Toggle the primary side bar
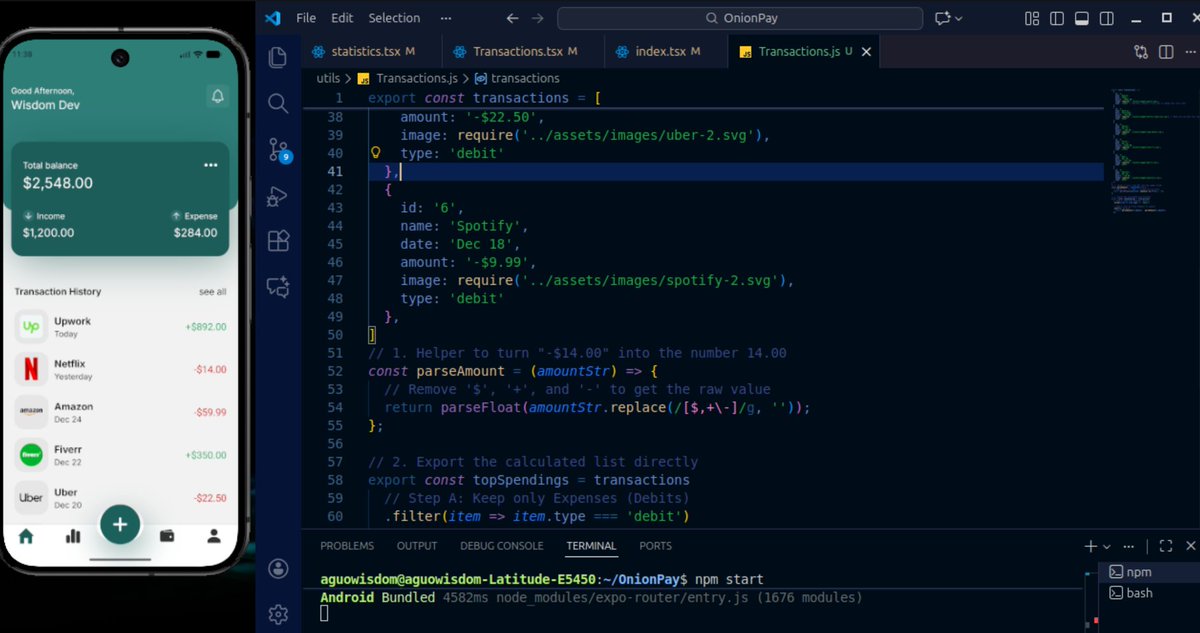This screenshot has width=1200, height=633. tap(1057, 18)
